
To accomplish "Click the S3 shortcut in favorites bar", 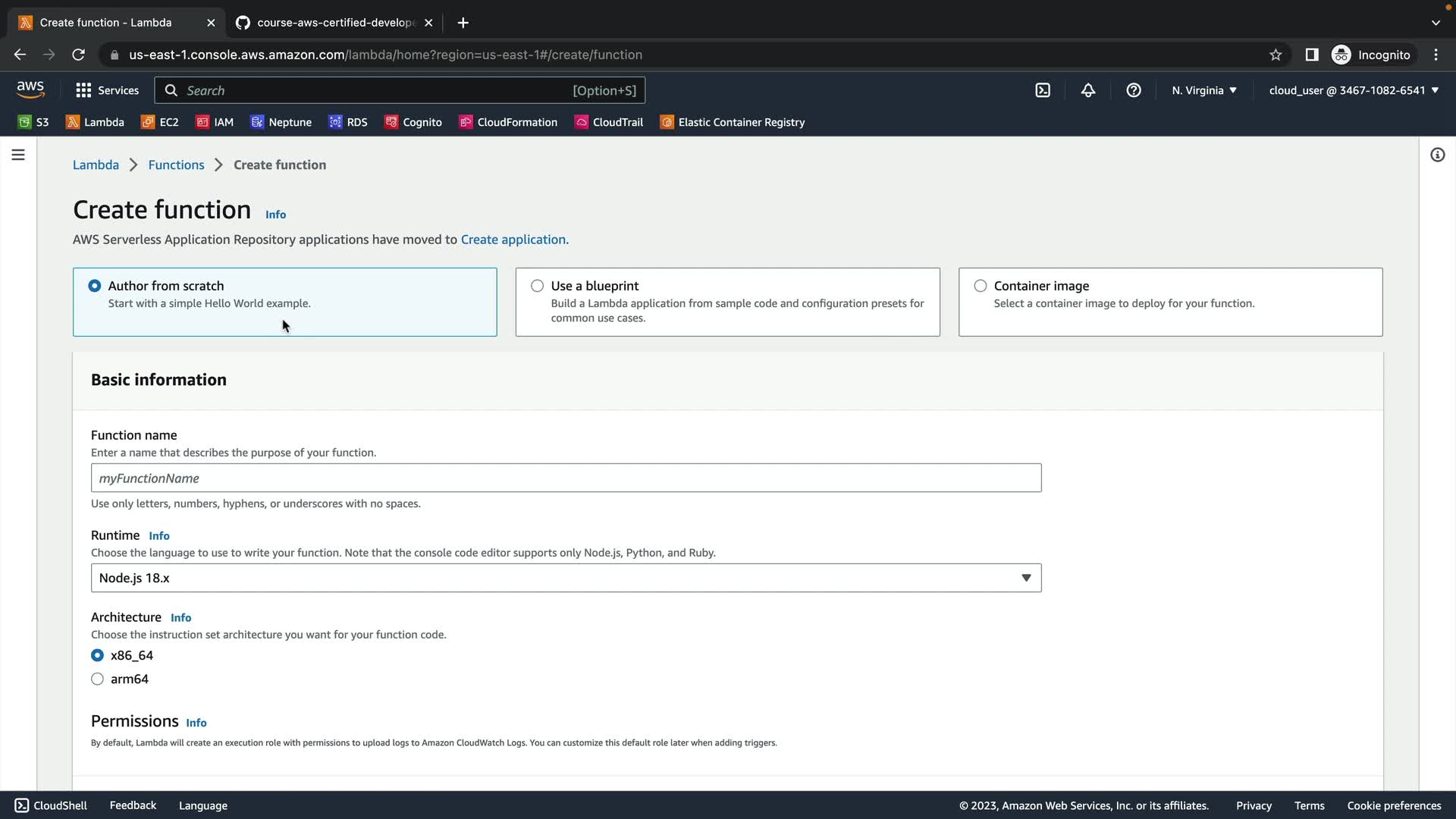I will coord(33,122).
